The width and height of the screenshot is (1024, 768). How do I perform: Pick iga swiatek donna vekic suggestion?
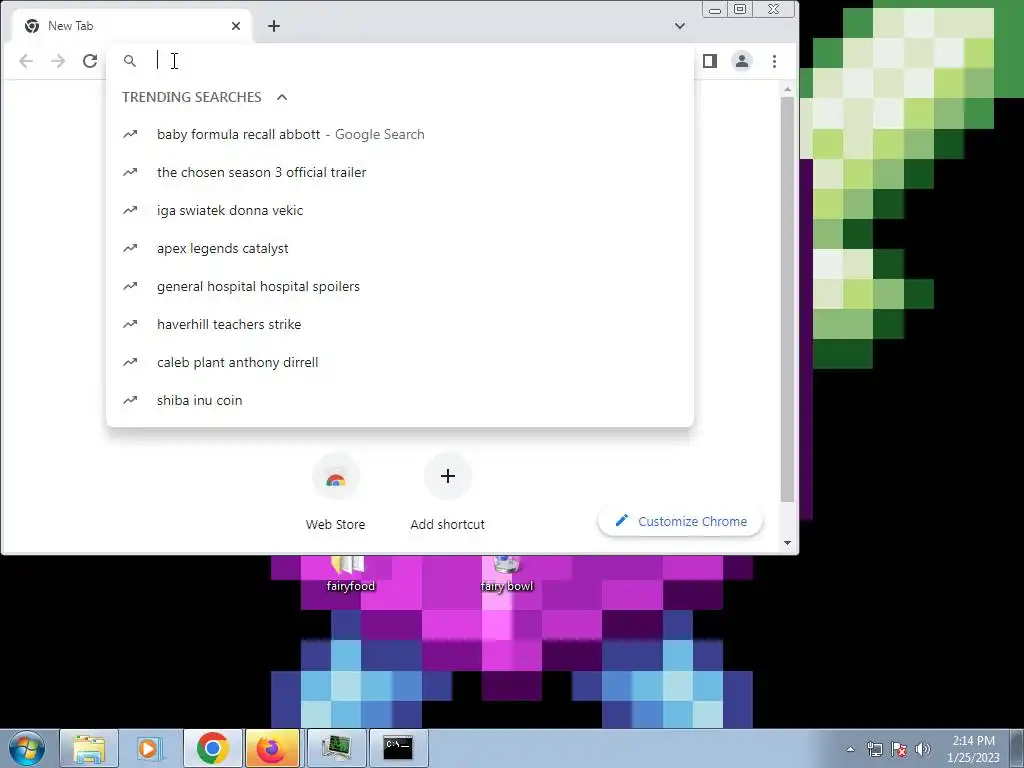pyautogui.click(x=400, y=210)
